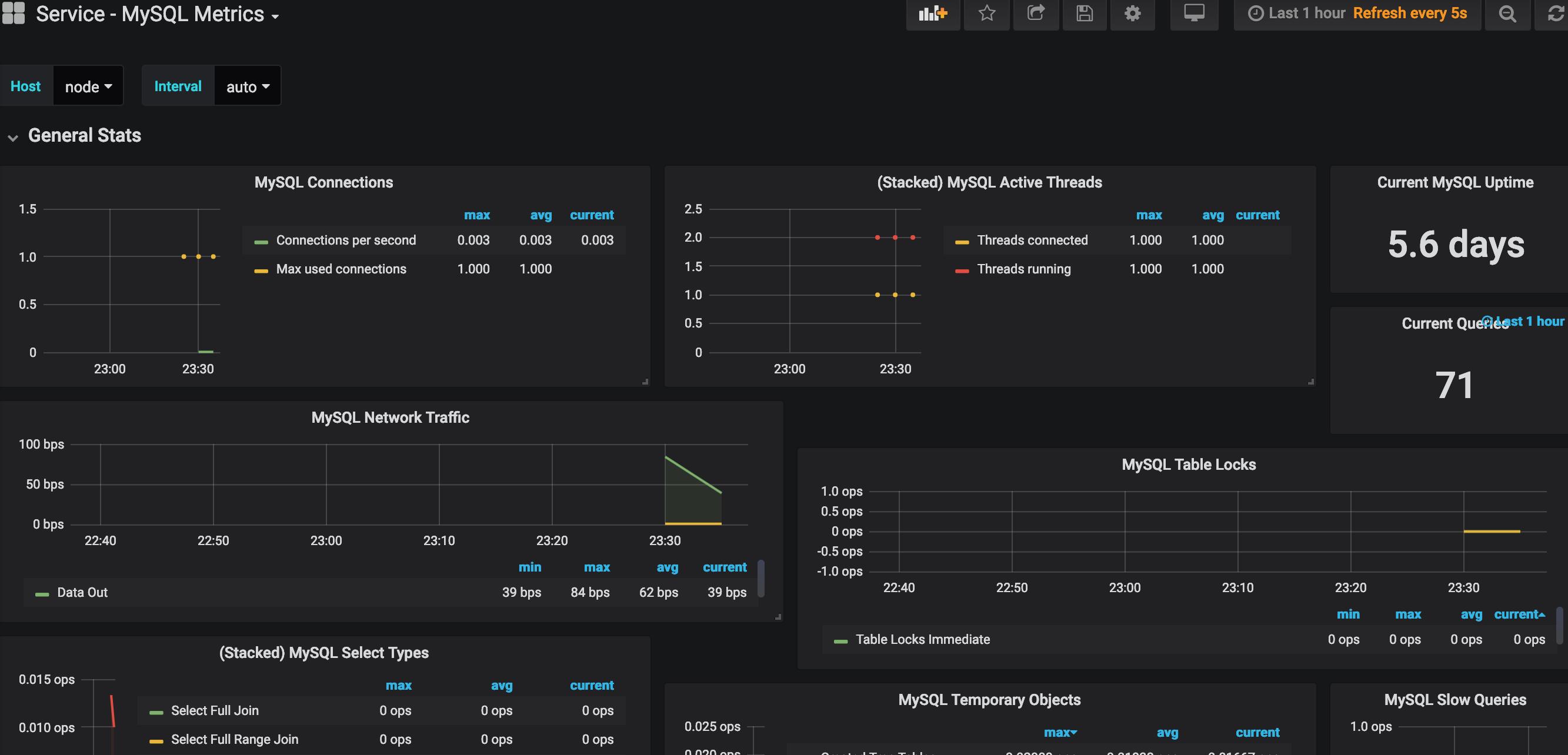Open the MySQL Connections panel title menu
Viewport: 1568px width, 755px height.
[323, 182]
